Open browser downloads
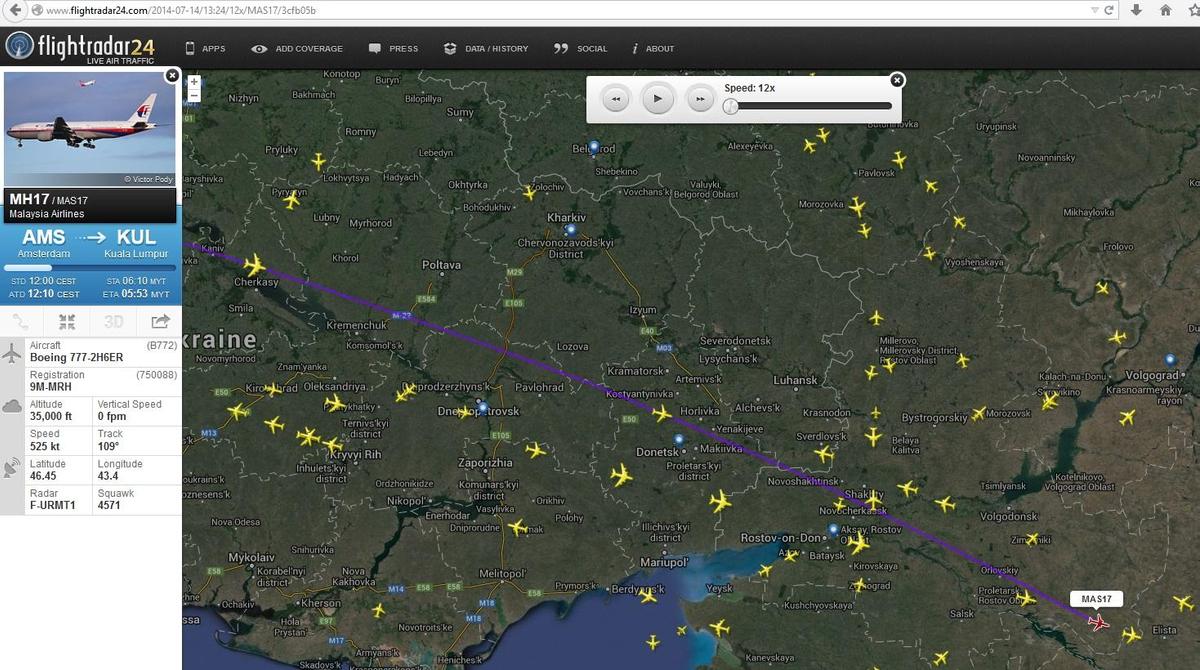1200x670 pixels. tap(1137, 10)
